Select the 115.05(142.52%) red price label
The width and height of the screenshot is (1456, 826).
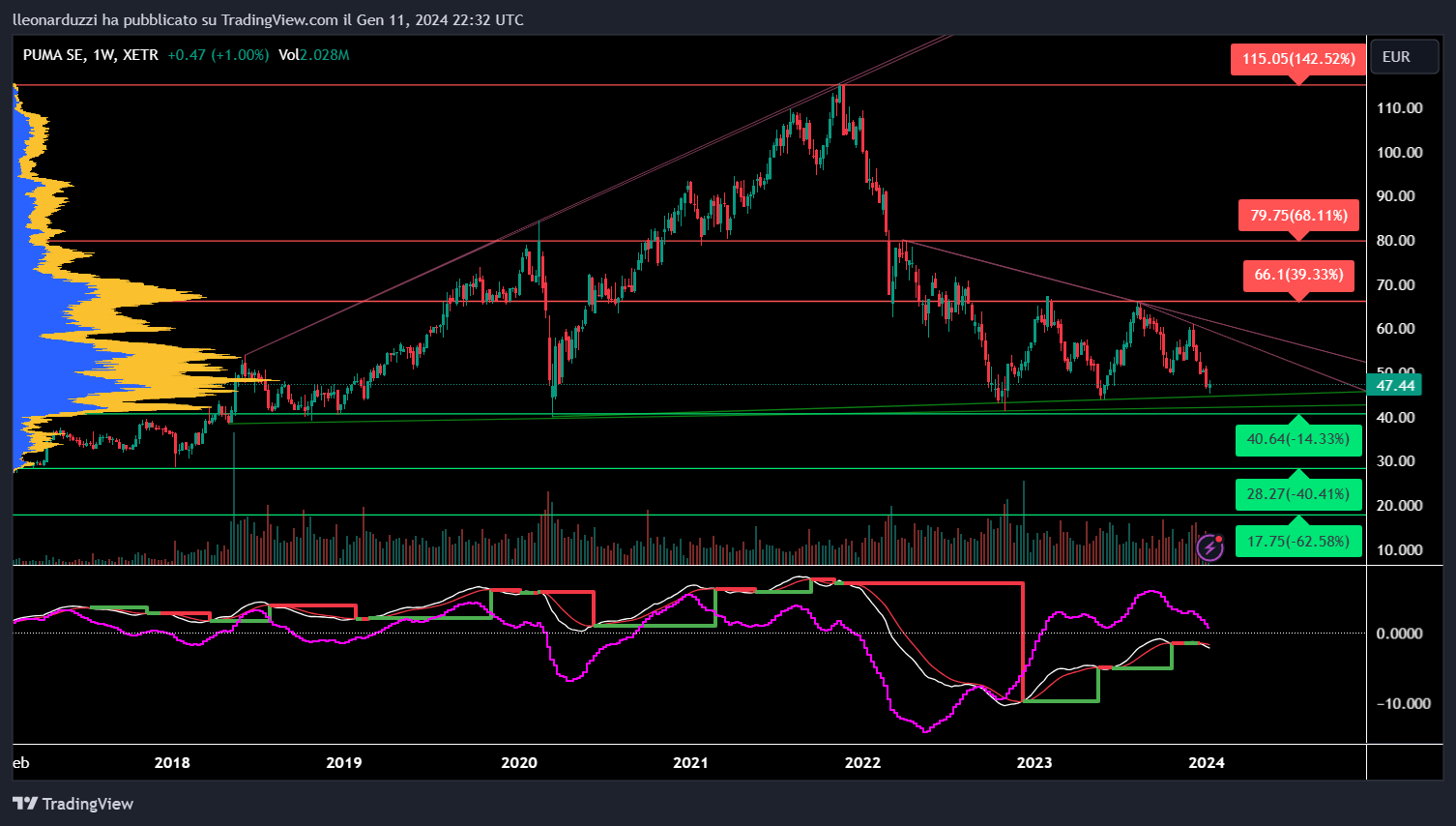pos(1298,59)
